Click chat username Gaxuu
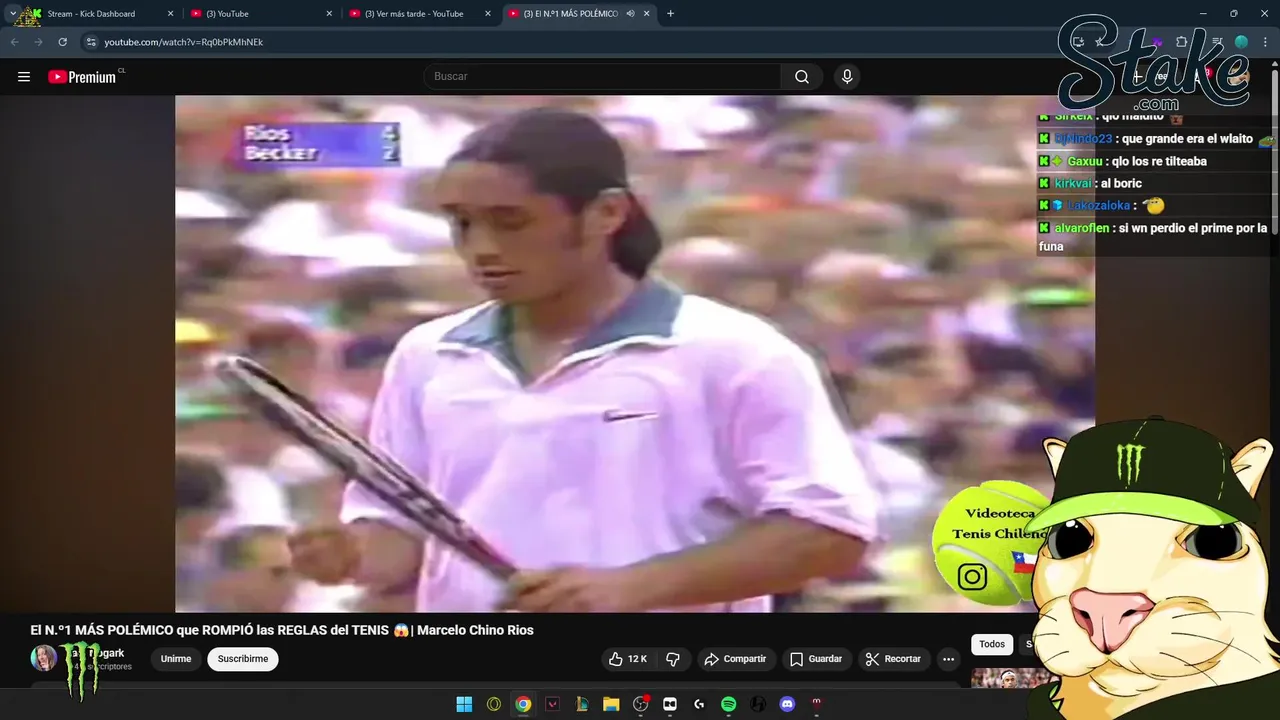This screenshot has height=720, width=1280. [x=1084, y=161]
